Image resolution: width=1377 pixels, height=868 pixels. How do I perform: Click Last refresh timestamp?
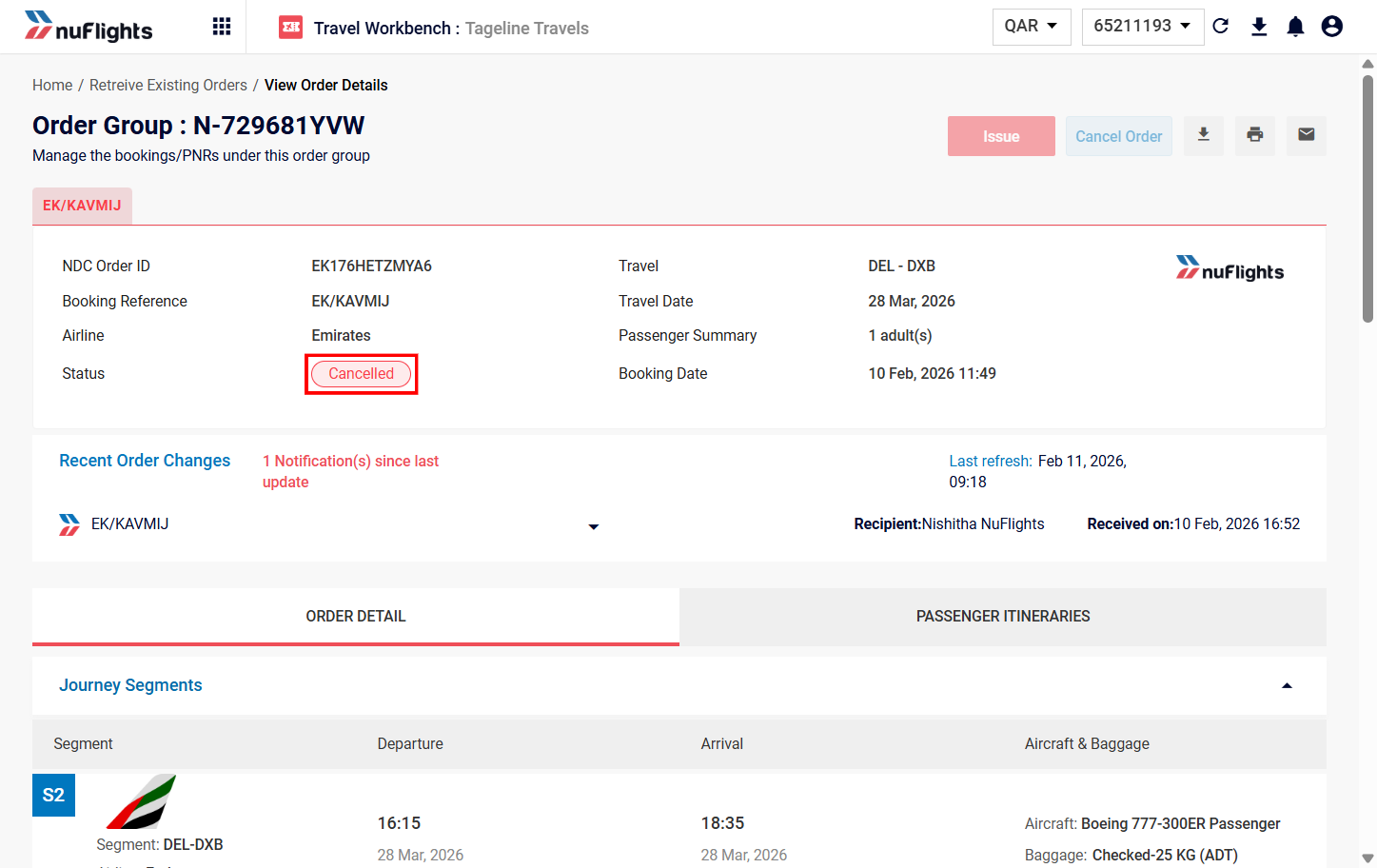pyautogui.click(x=1037, y=471)
